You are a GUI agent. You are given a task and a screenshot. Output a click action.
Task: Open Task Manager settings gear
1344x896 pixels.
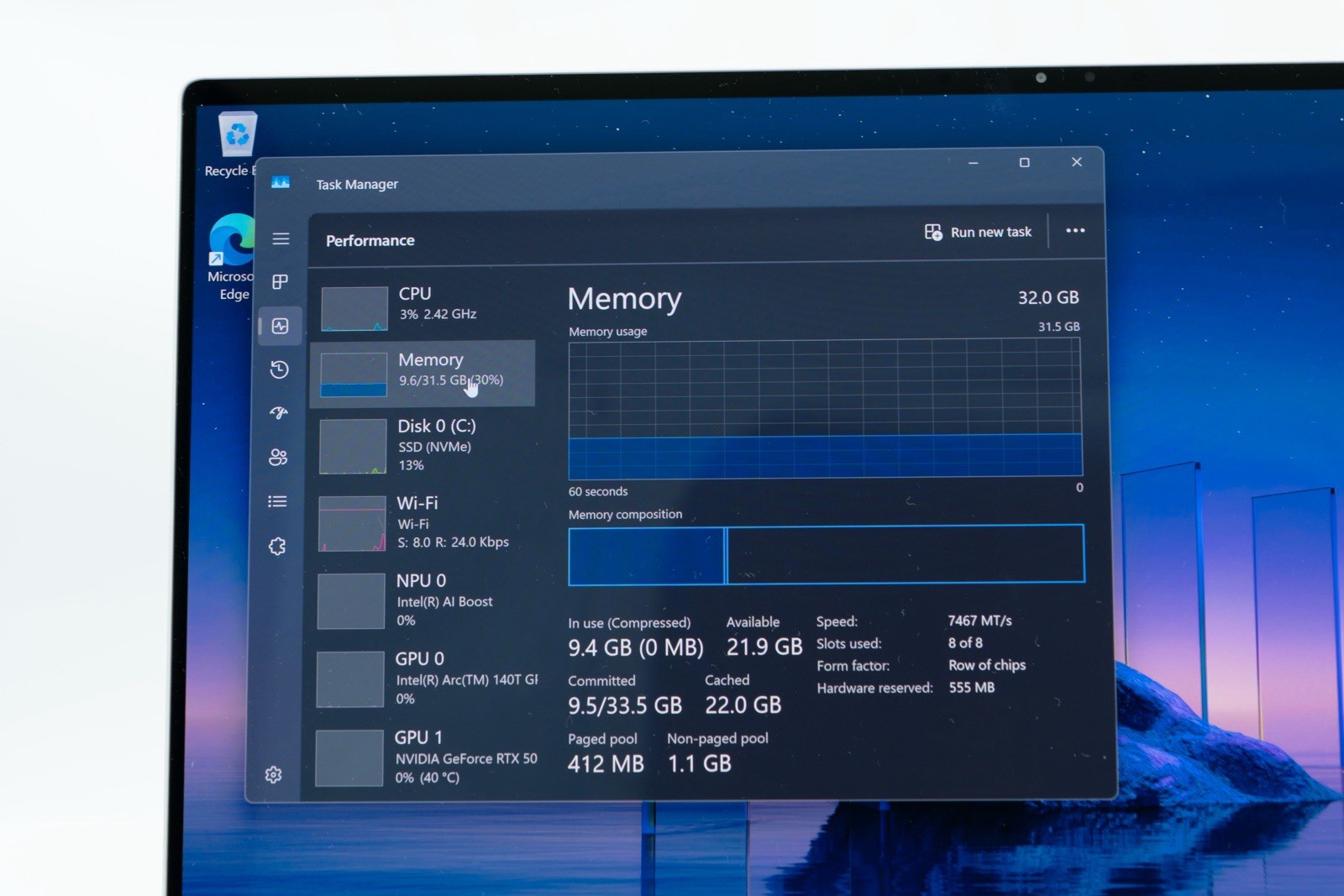tap(273, 774)
